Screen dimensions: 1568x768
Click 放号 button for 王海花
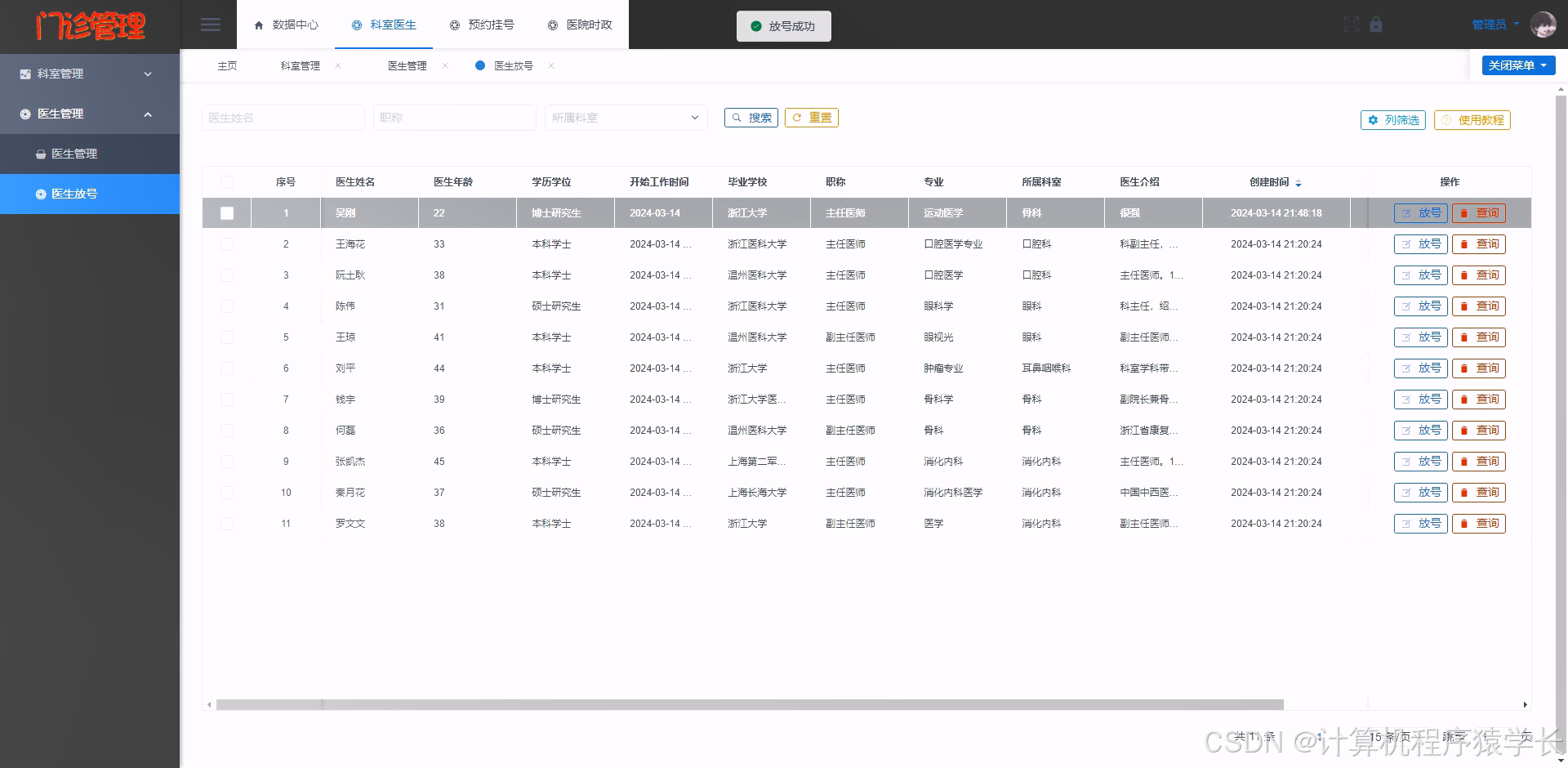click(x=1420, y=244)
